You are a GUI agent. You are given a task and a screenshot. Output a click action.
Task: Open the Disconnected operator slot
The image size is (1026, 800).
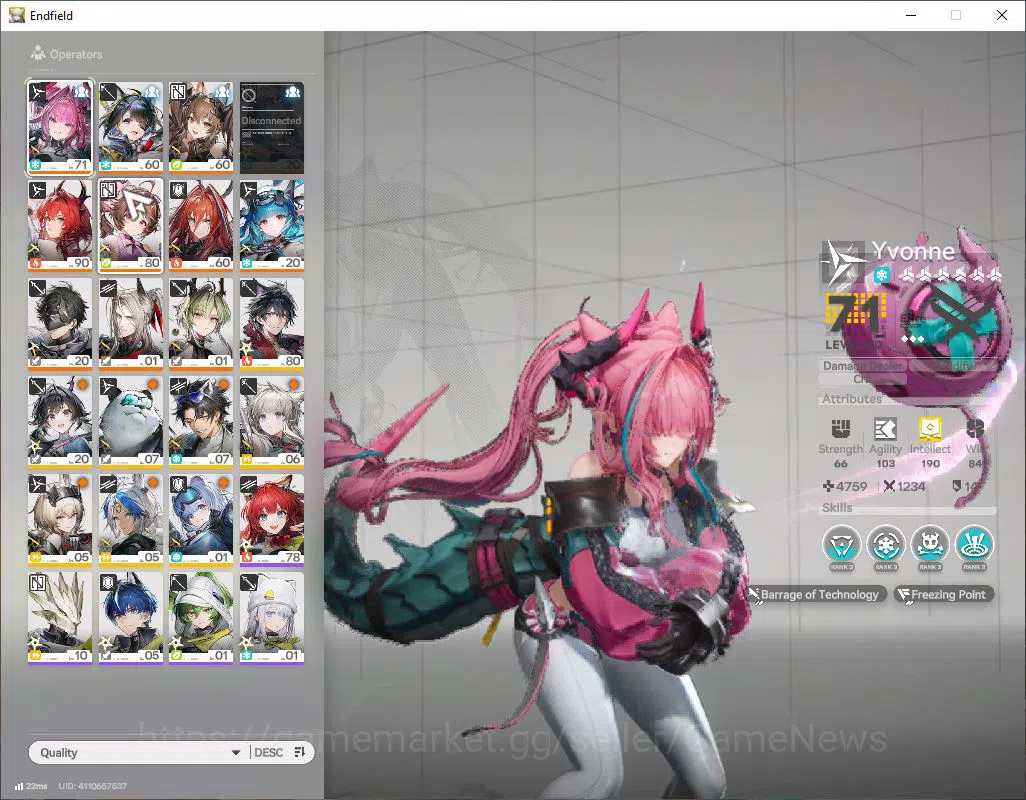(272, 128)
